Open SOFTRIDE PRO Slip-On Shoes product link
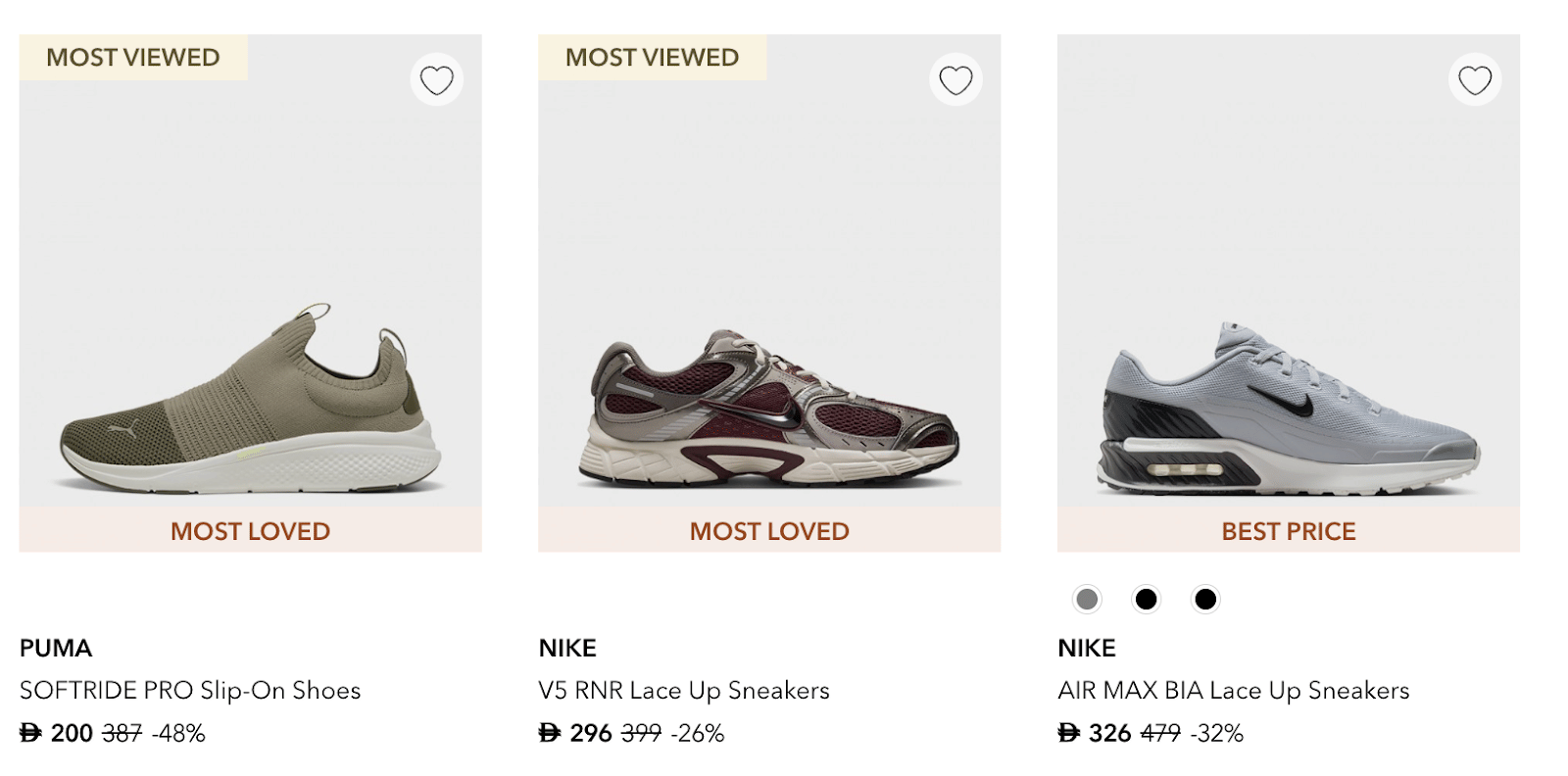The height and width of the screenshot is (776, 1568). 190,691
